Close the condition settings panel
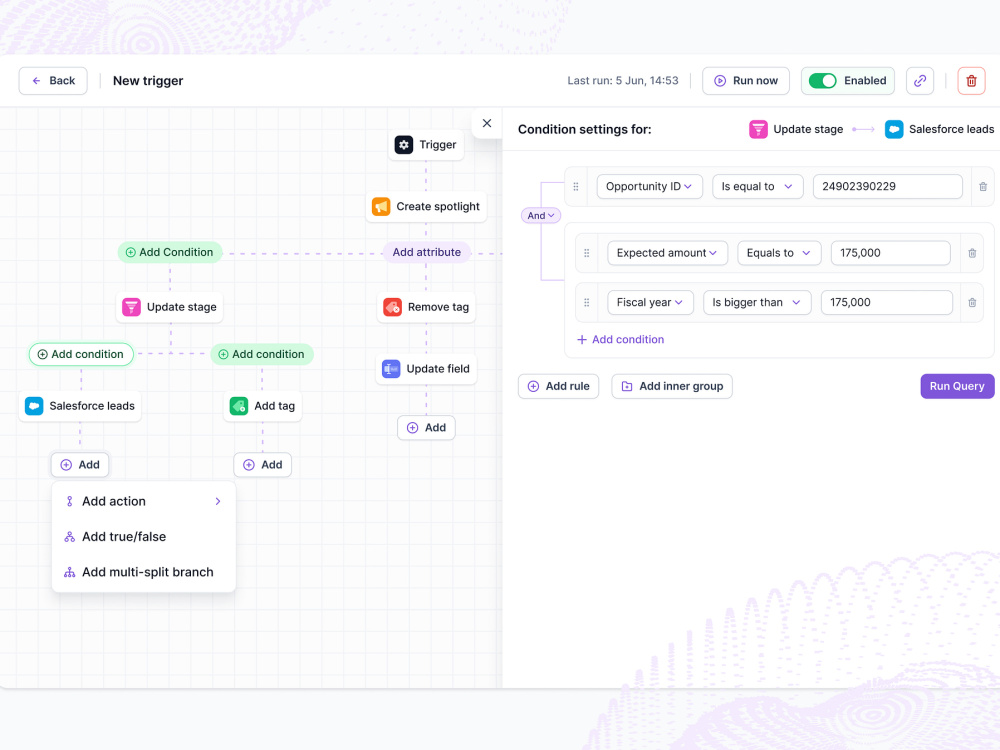Viewport: 1000px width, 750px height. point(487,123)
